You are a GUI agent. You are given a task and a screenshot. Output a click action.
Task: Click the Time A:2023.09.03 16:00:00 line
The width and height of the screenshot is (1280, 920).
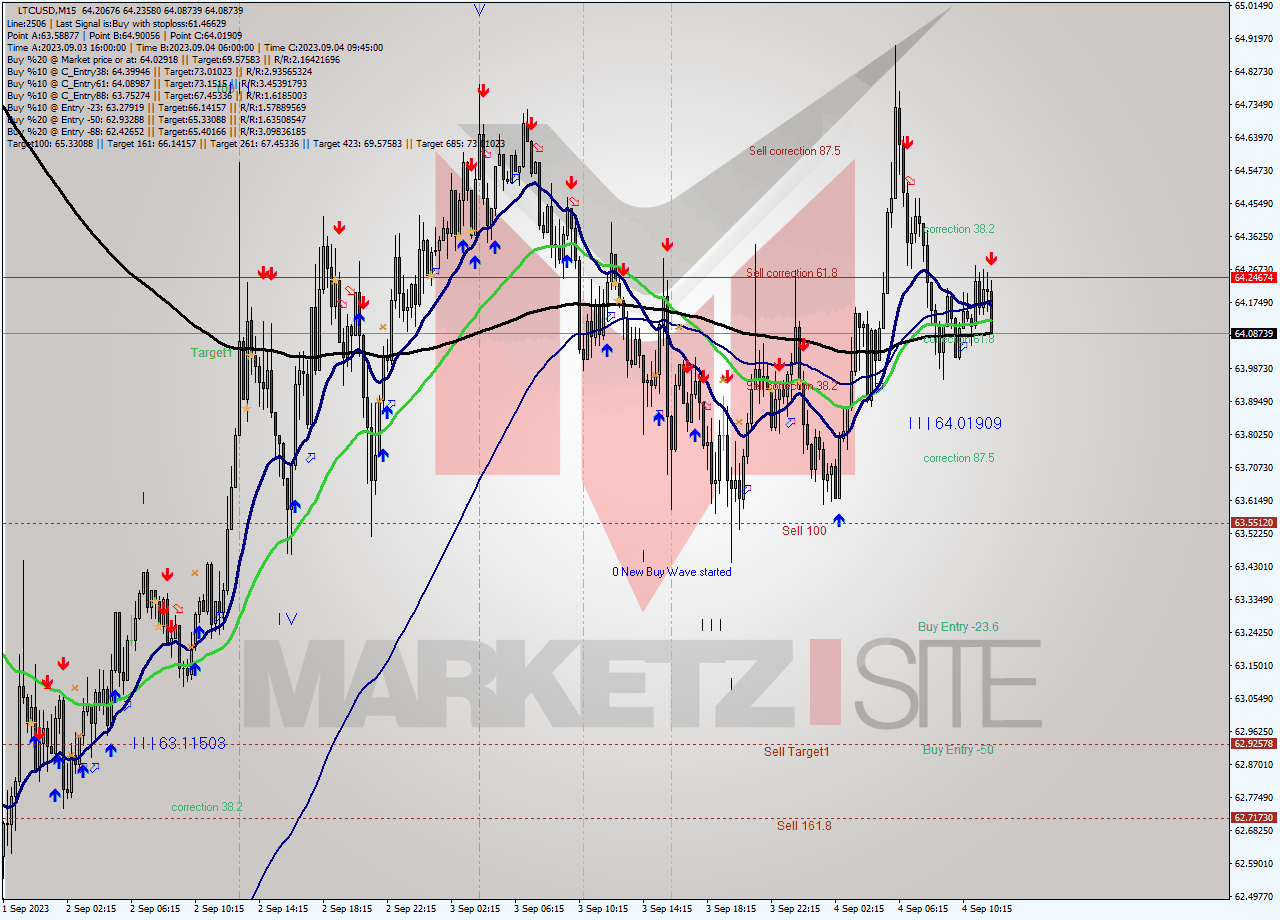pos(195,47)
